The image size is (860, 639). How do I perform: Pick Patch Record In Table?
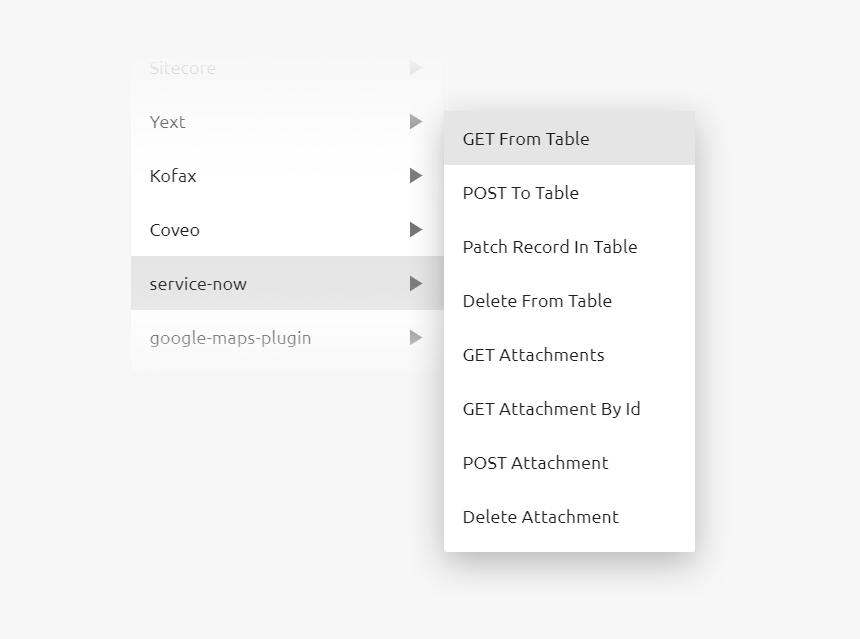(550, 247)
